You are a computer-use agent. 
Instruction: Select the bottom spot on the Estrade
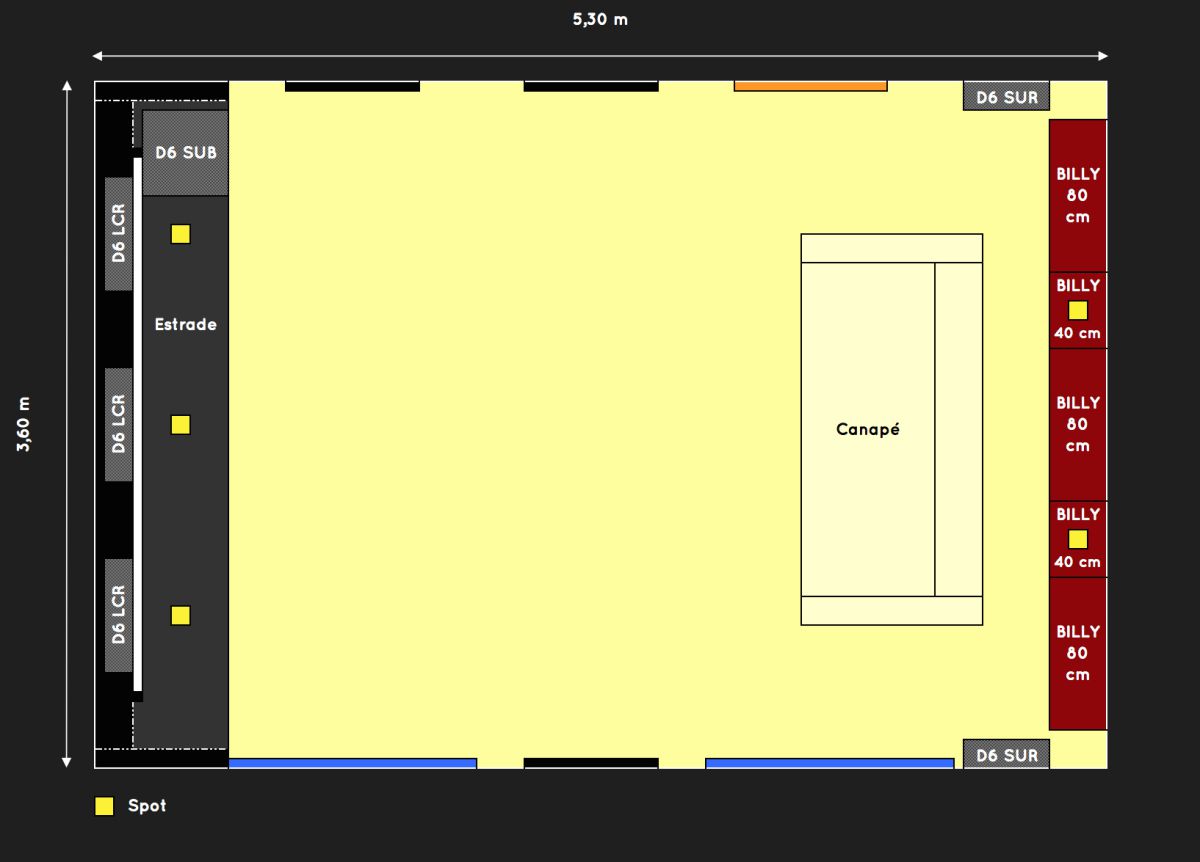click(x=180, y=616)
